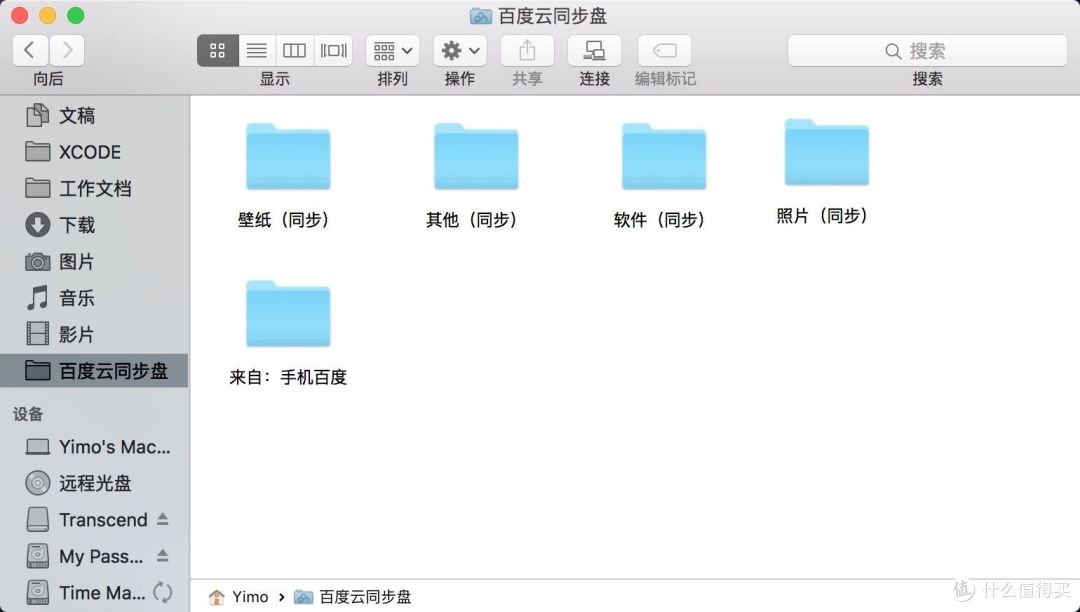This screenshot has height=612, width=1080.
Task: Open 影片 movies in the sidebar
Action: pyautogui.click(x=94, y=334)
